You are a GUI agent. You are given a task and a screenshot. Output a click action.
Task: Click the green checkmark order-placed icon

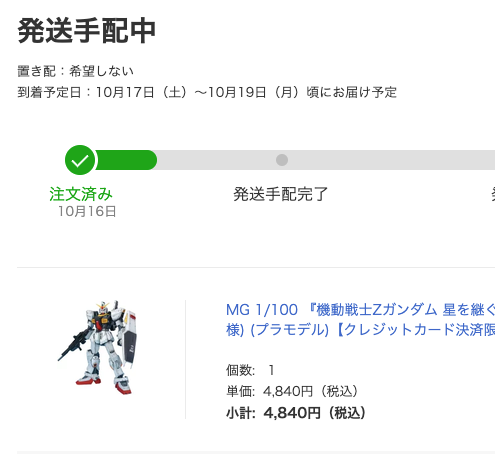point(80,160)
